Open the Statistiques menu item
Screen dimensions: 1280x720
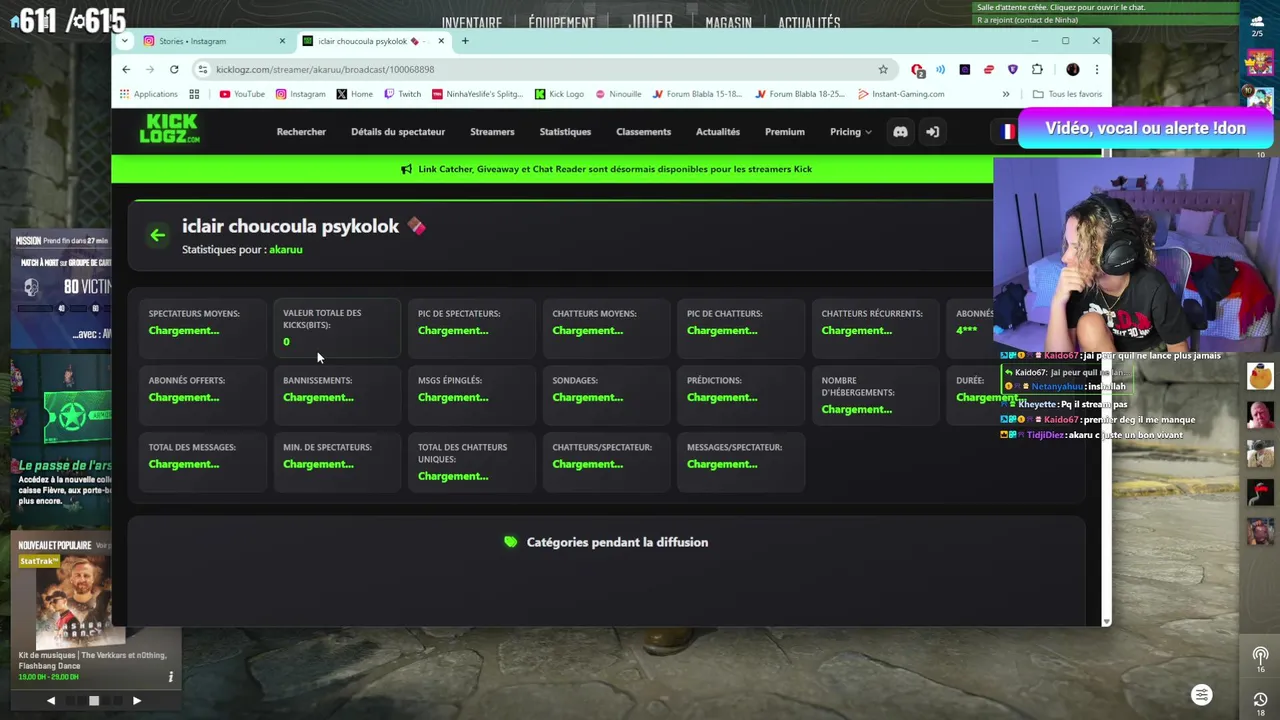tap(565, 132)
